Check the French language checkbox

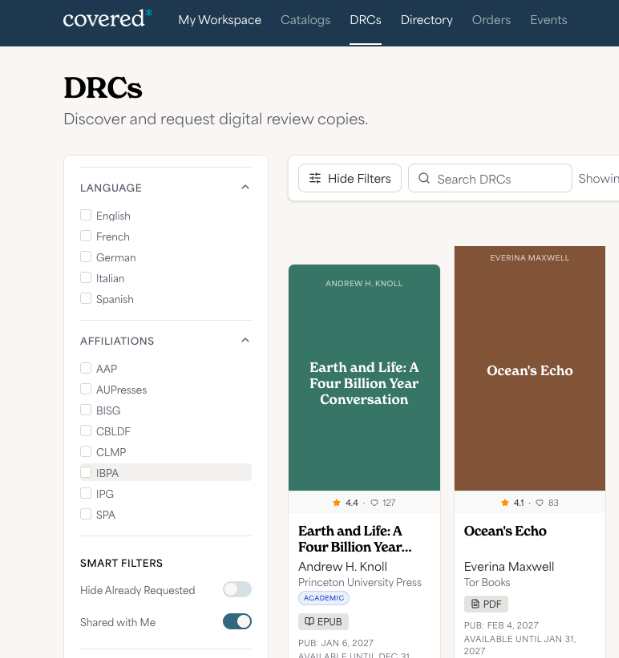coord(86,236)
